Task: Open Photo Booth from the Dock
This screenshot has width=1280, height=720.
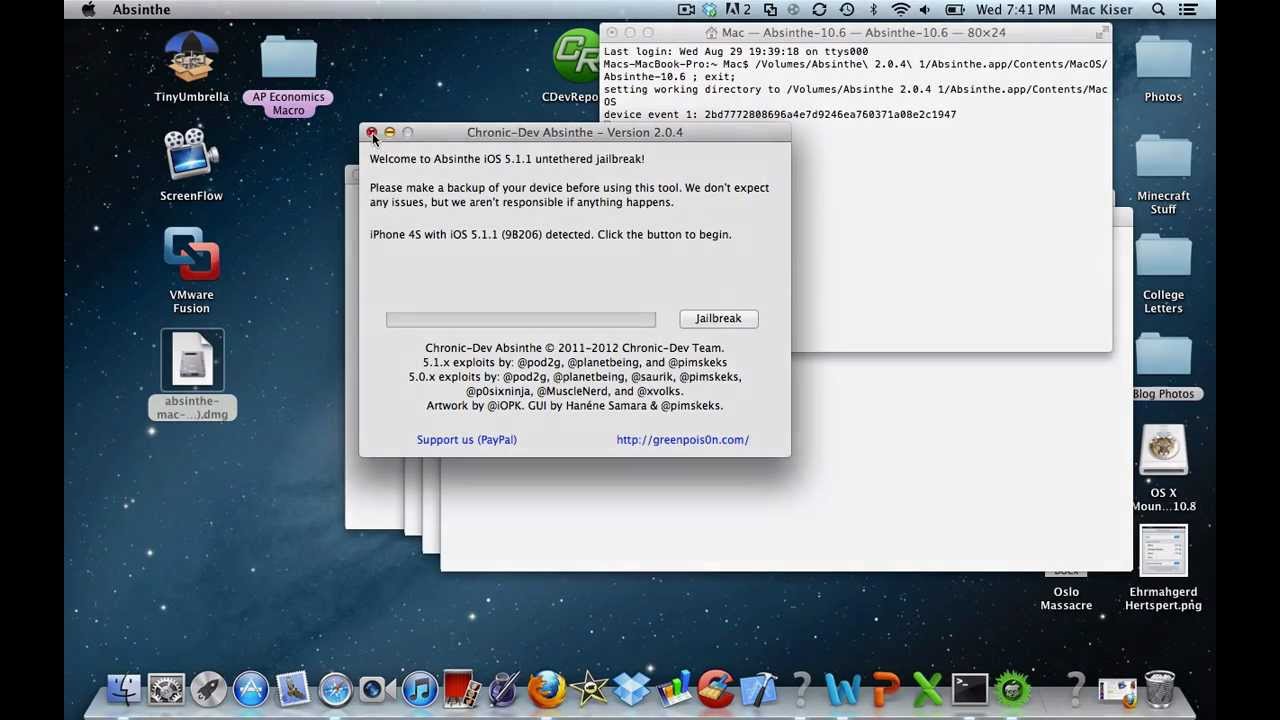Action: (x=462, y=689)
